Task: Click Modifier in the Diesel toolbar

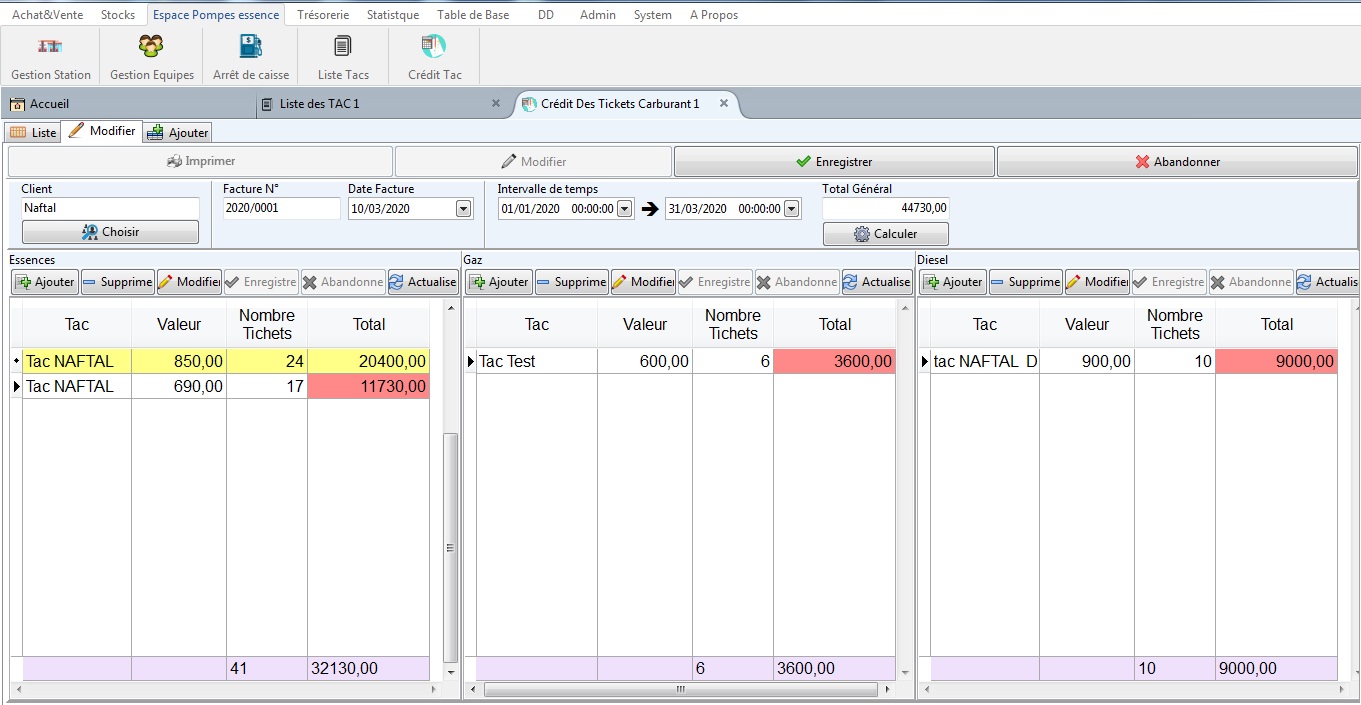Action: click(1097, 282)
